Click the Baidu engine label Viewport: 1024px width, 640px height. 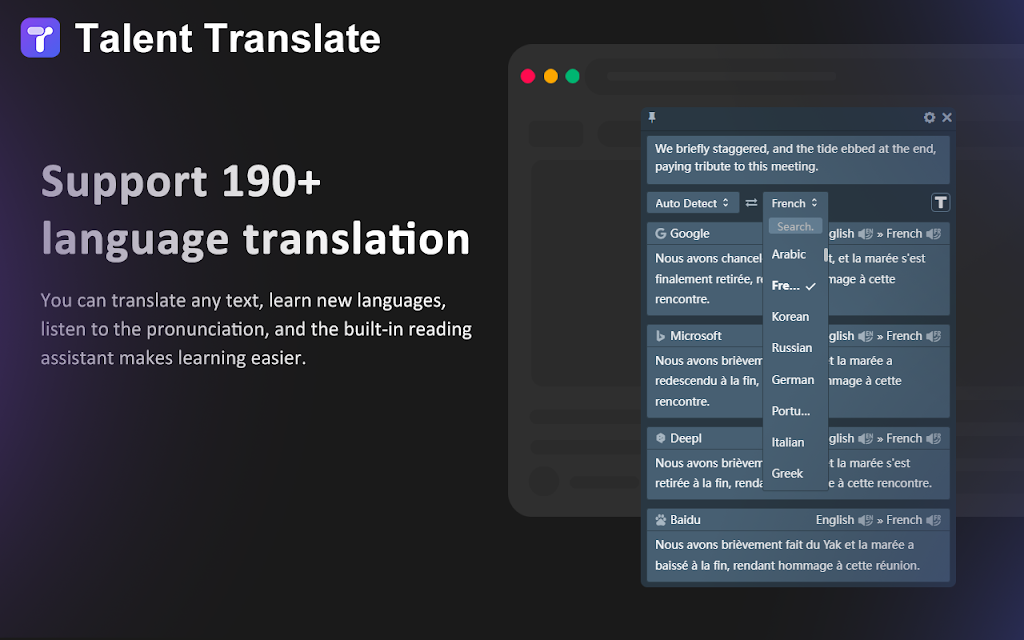[685, 520]
